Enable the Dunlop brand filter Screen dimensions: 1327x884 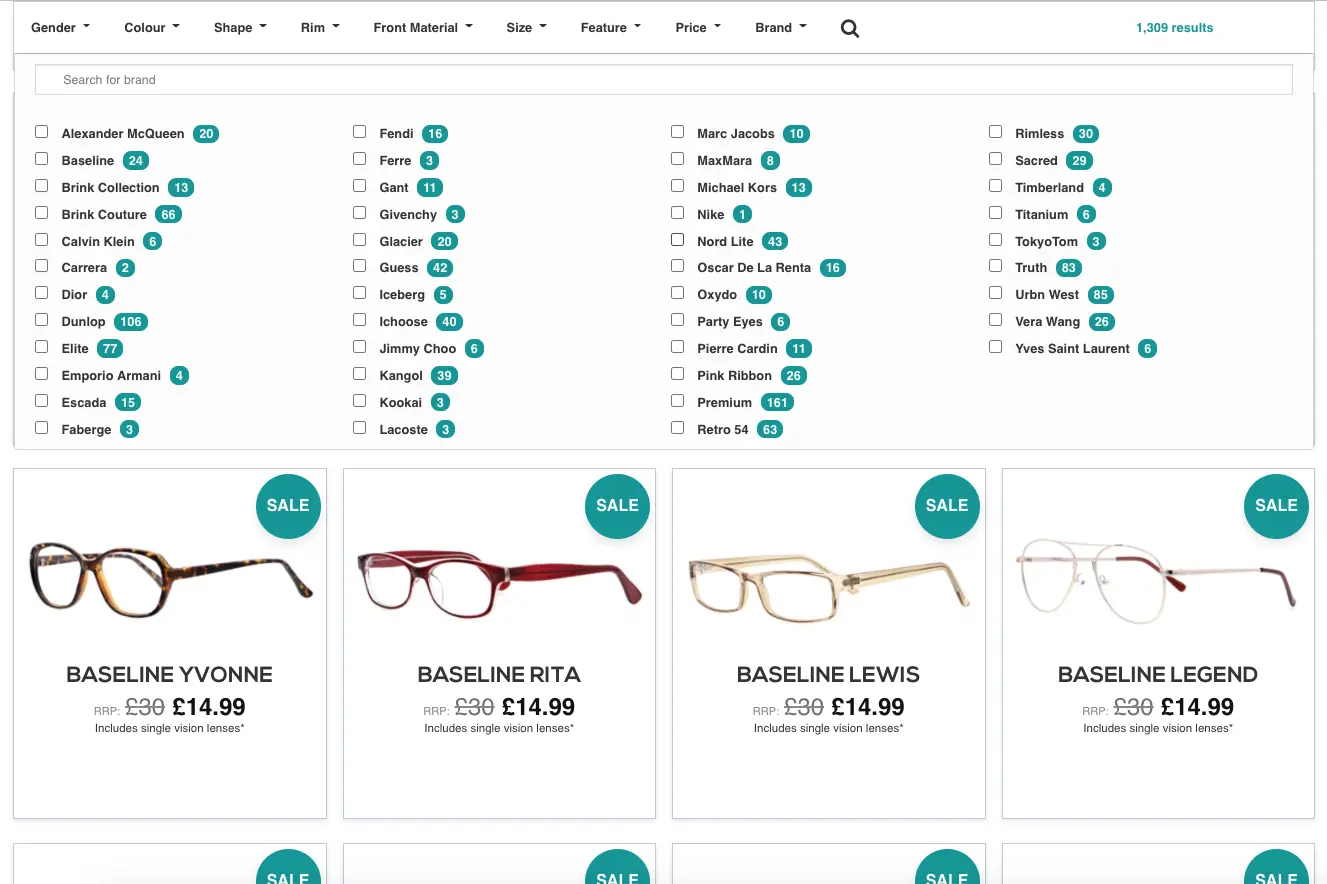click(x=42, y=320)
